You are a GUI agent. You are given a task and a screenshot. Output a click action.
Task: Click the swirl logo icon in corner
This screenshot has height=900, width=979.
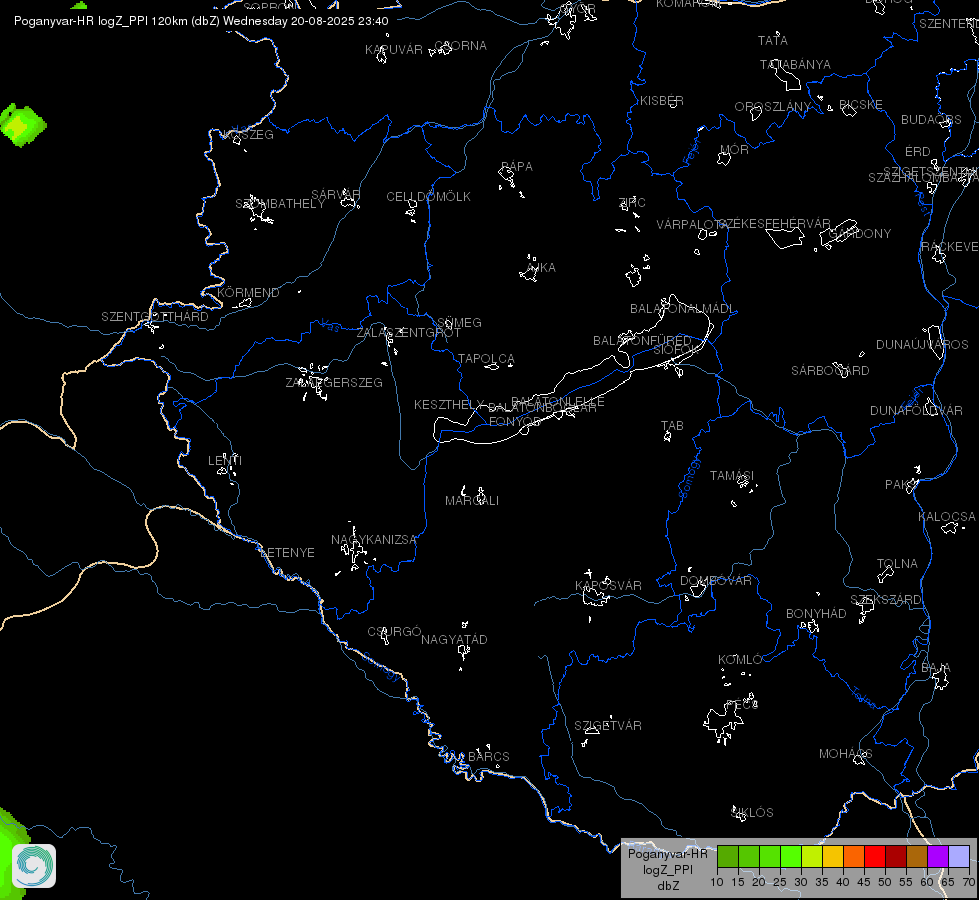[34, 866]
